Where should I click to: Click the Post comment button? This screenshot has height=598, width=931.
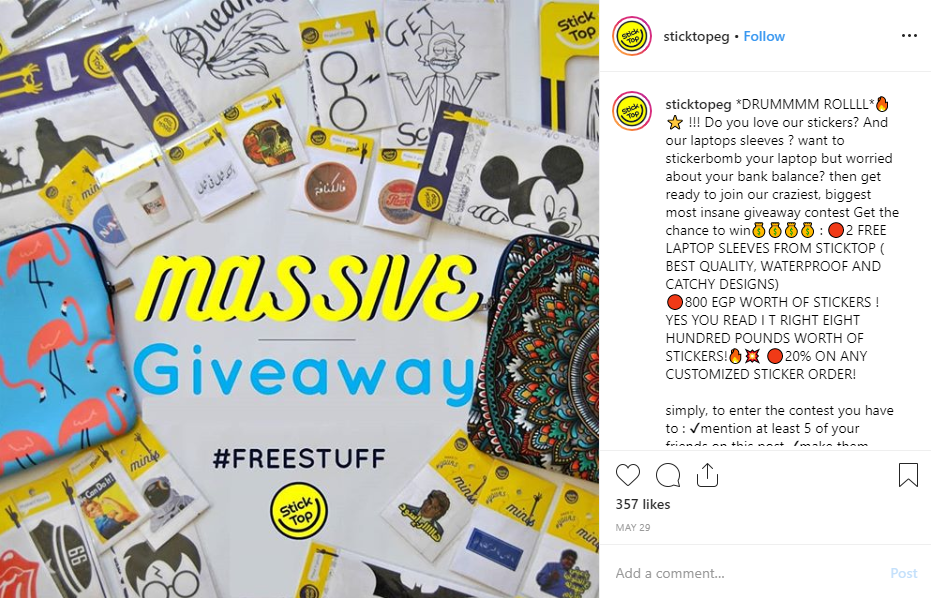pos(904,573)
